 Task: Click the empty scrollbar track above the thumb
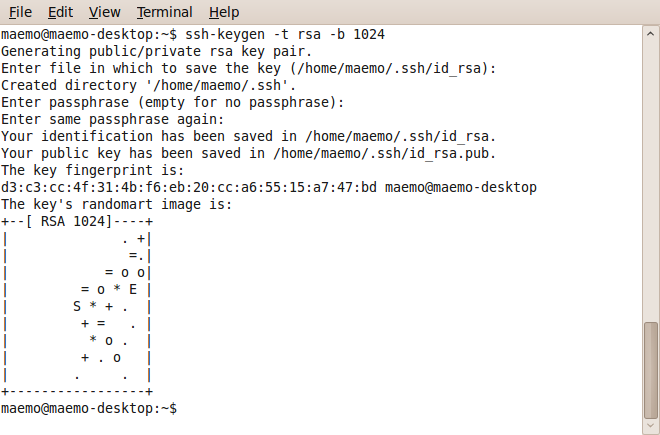[651, 180]
